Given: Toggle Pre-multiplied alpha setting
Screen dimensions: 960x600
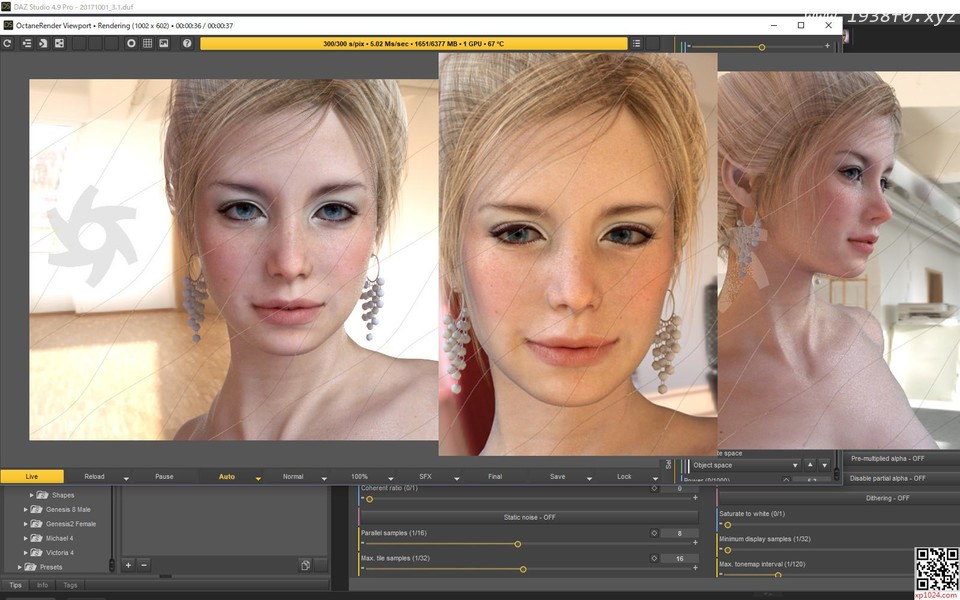Looking at the screenshot, I should point(887,458).
